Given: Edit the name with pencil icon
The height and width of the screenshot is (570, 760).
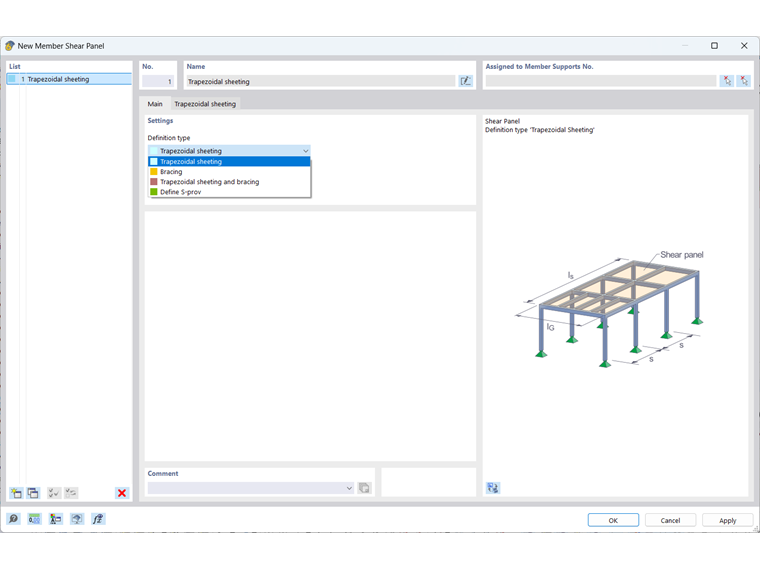Looking at the screenshot, I should (465, 81).
